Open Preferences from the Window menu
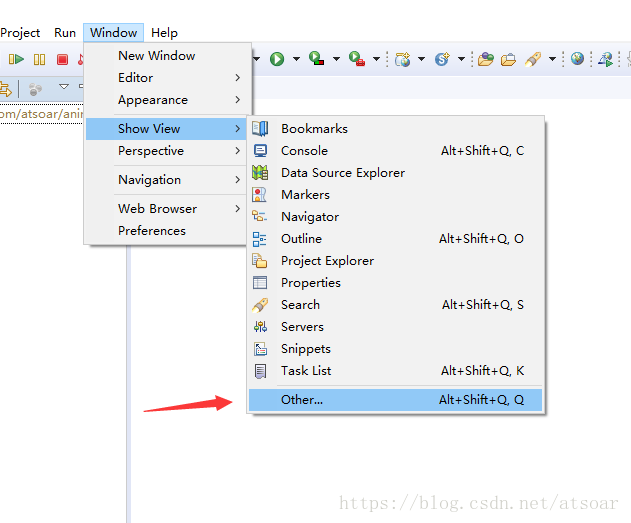Viewport: 631px width, 523px height. (152, 231)
